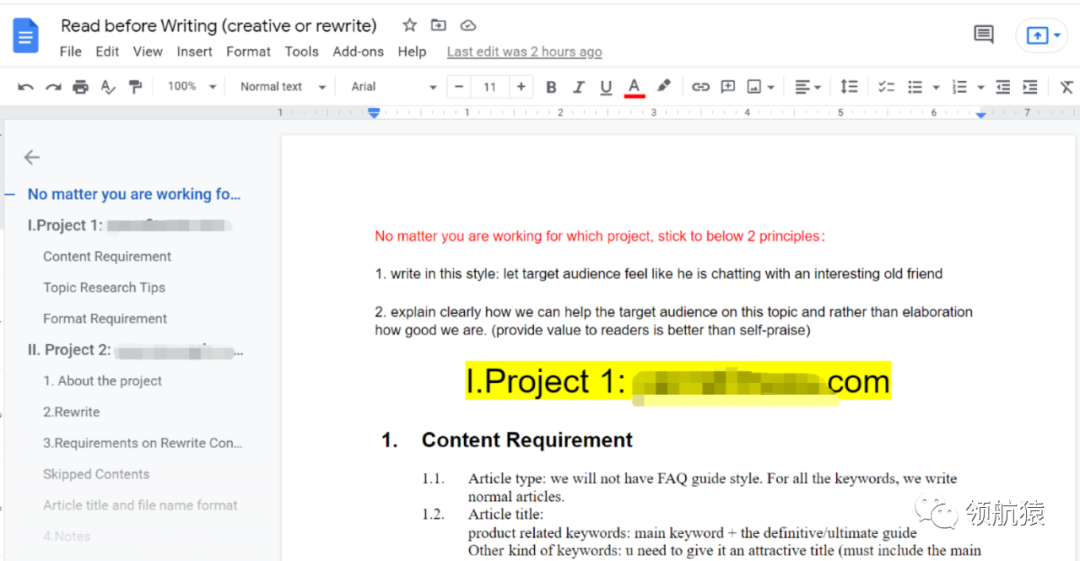Viewport: 1080px width, 561px height.
Task: Star this document
Action: pyautogui.click(x=409, y=26)
